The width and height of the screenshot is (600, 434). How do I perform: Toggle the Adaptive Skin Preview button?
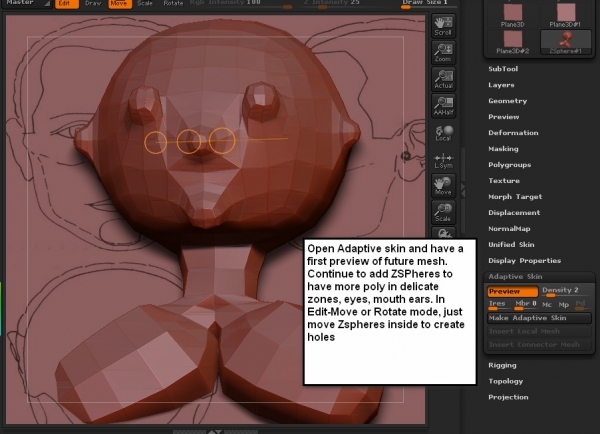(x=512, y=291)
